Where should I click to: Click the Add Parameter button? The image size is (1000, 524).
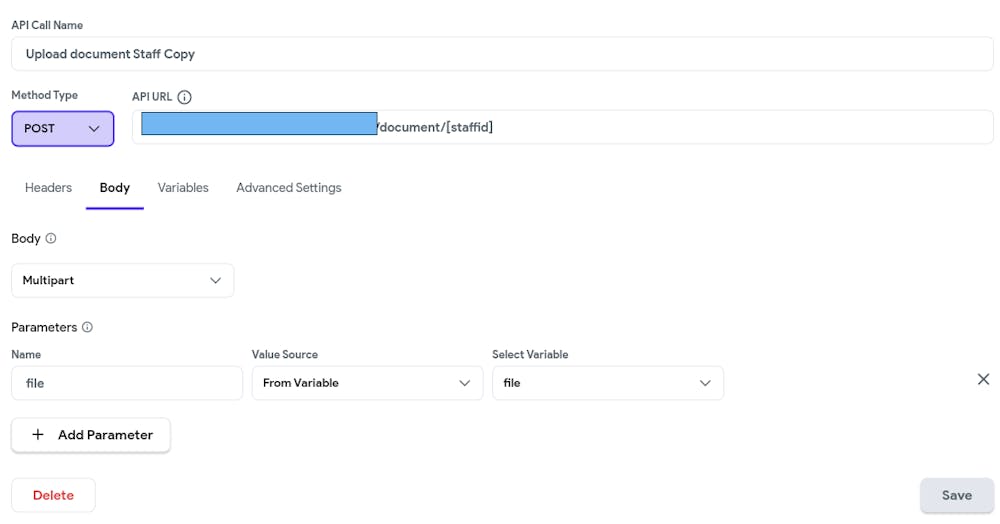click(91, 435)
